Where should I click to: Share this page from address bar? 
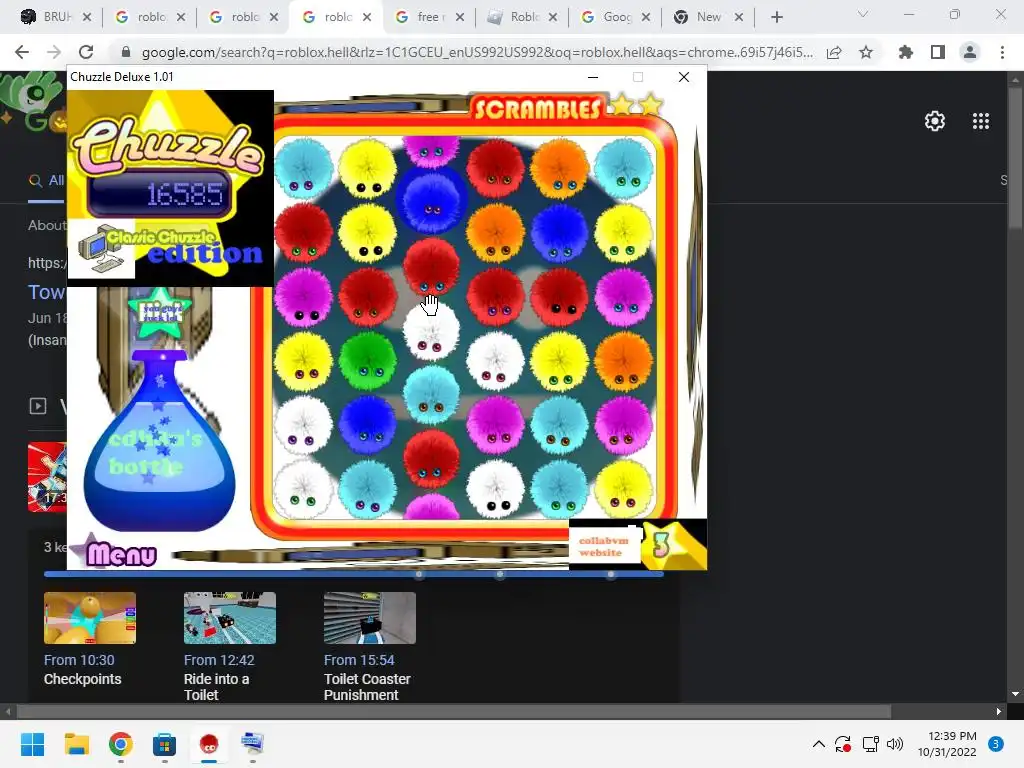(834, 52)
